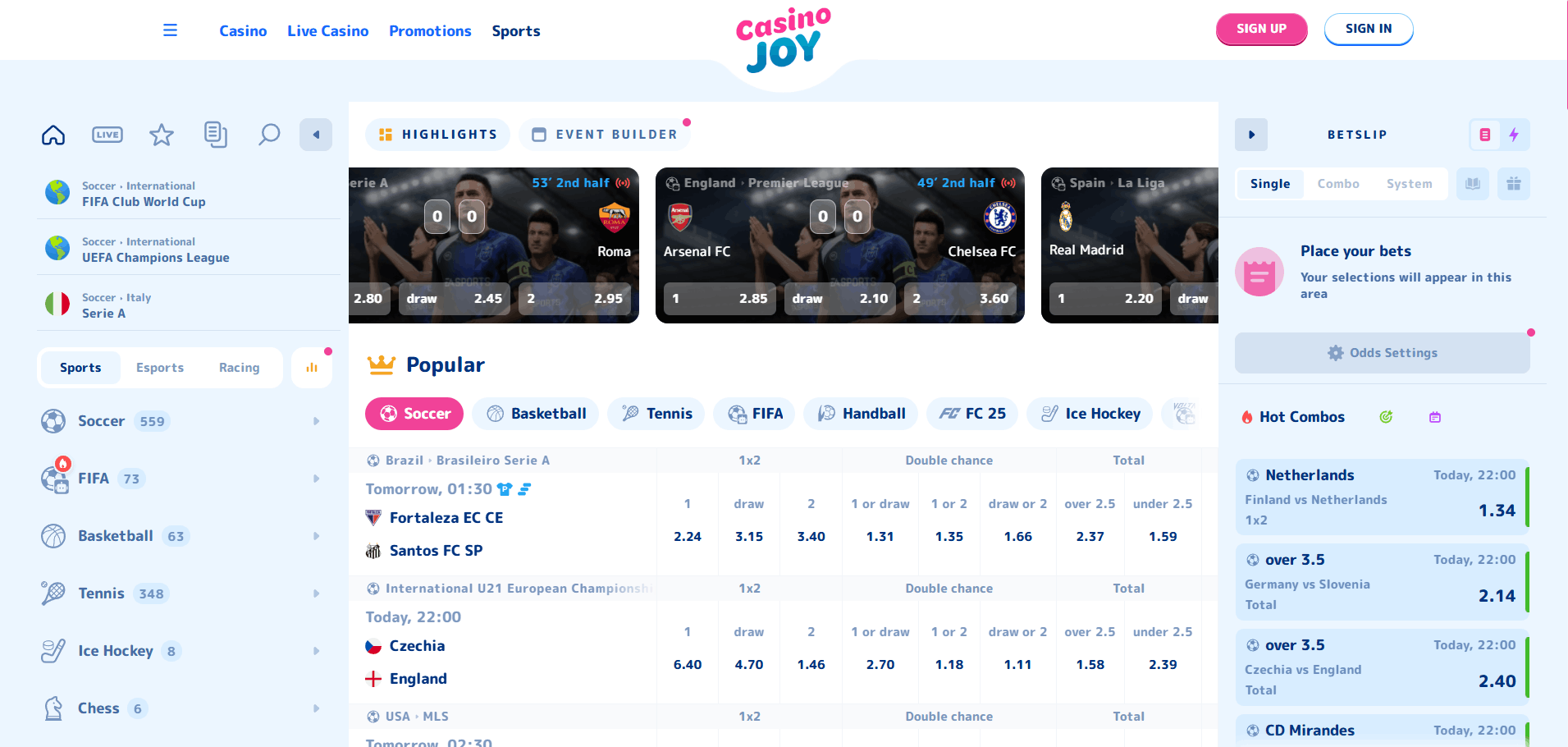Select the Single betslip tab
The image size is (1568, 747).
tap(1270, 184)
